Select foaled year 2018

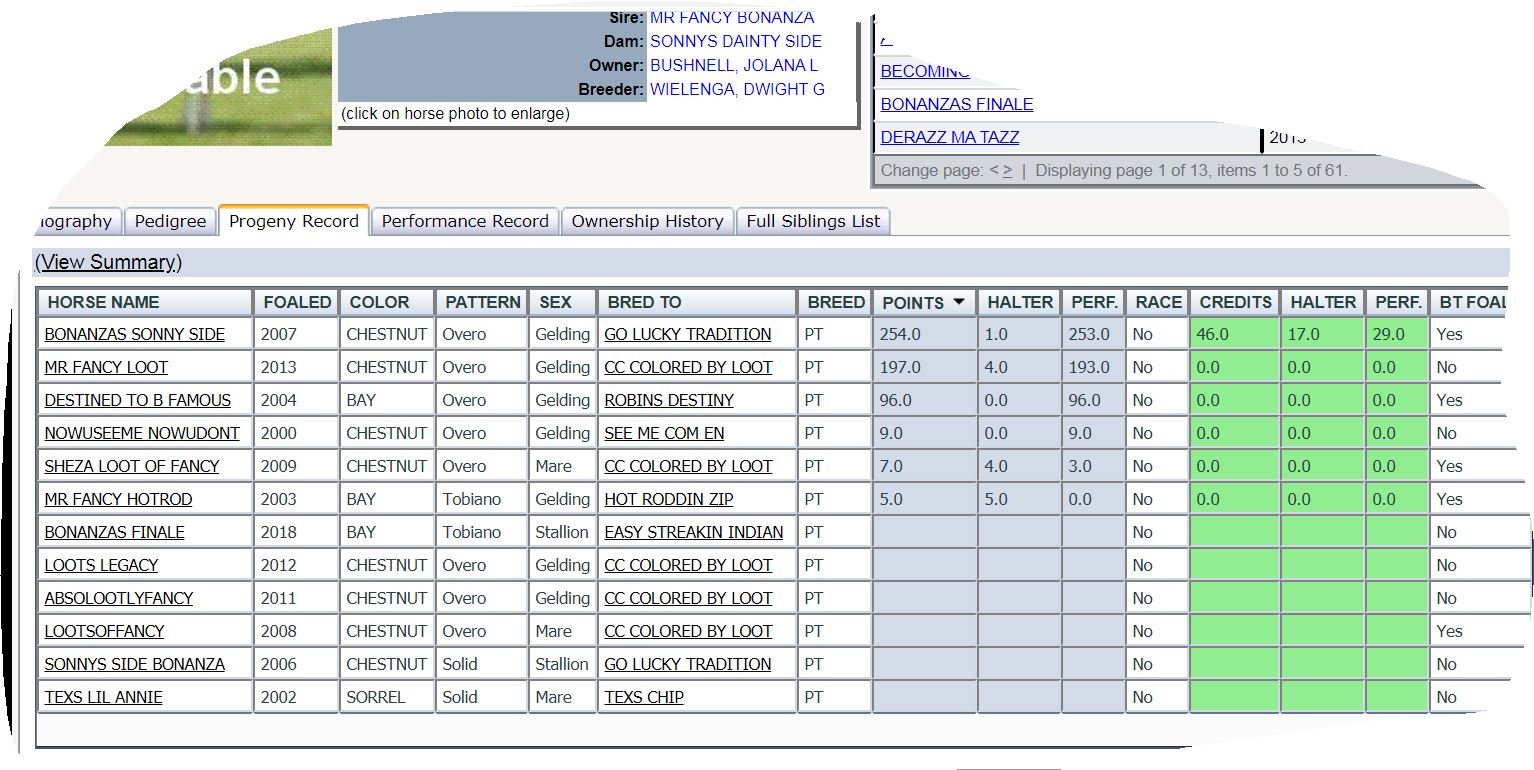(279, 532)
